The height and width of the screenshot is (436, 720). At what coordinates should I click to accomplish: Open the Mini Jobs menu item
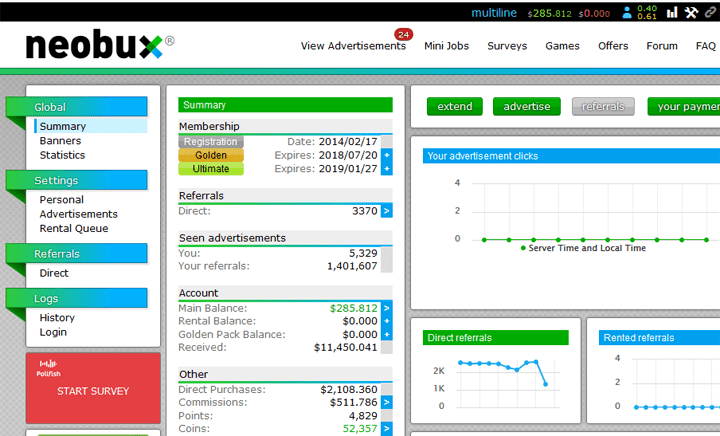(446, 46)
